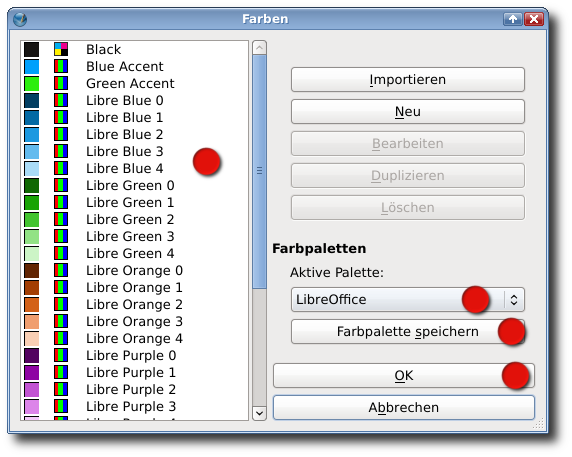Cancel with the Abbrechen button
Screen dimensions: 572x457
pos(404,407)
